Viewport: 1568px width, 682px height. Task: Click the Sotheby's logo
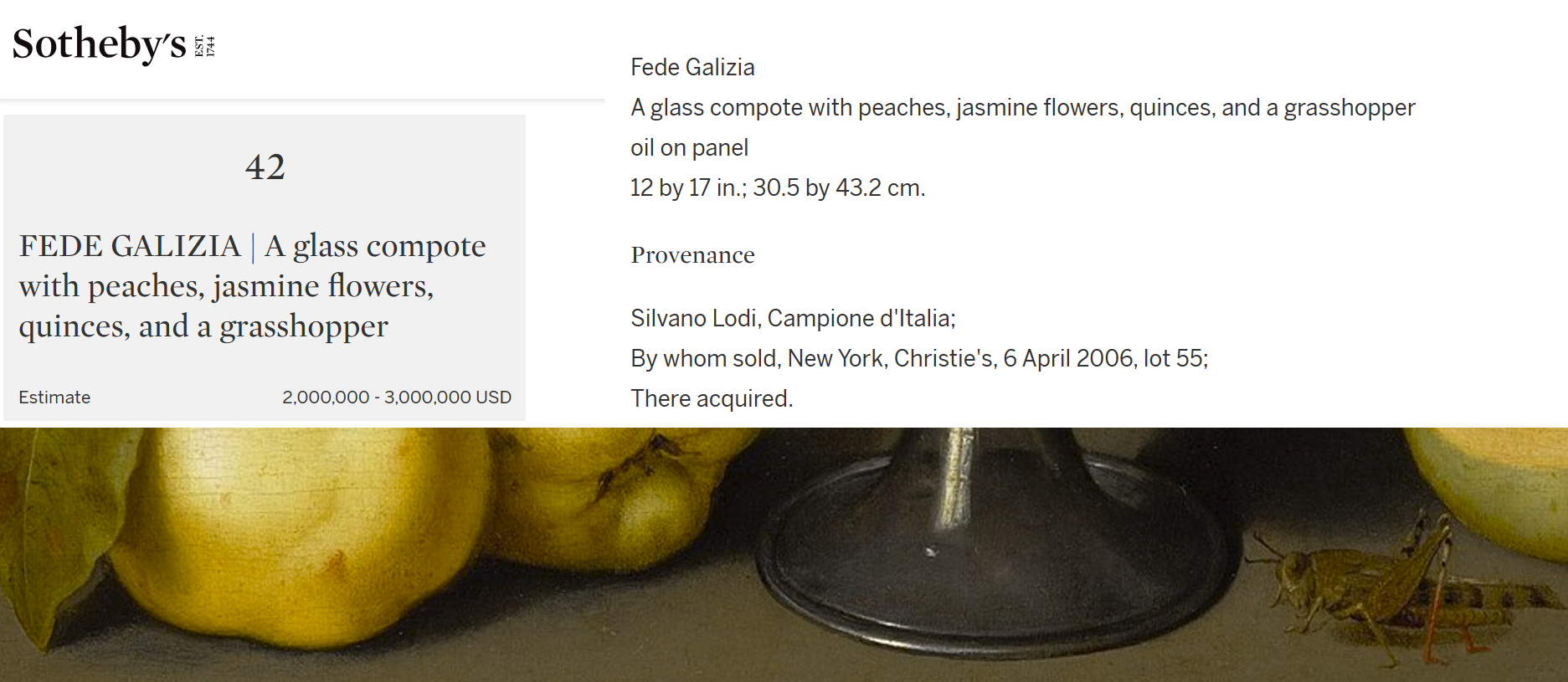(114, 44)
